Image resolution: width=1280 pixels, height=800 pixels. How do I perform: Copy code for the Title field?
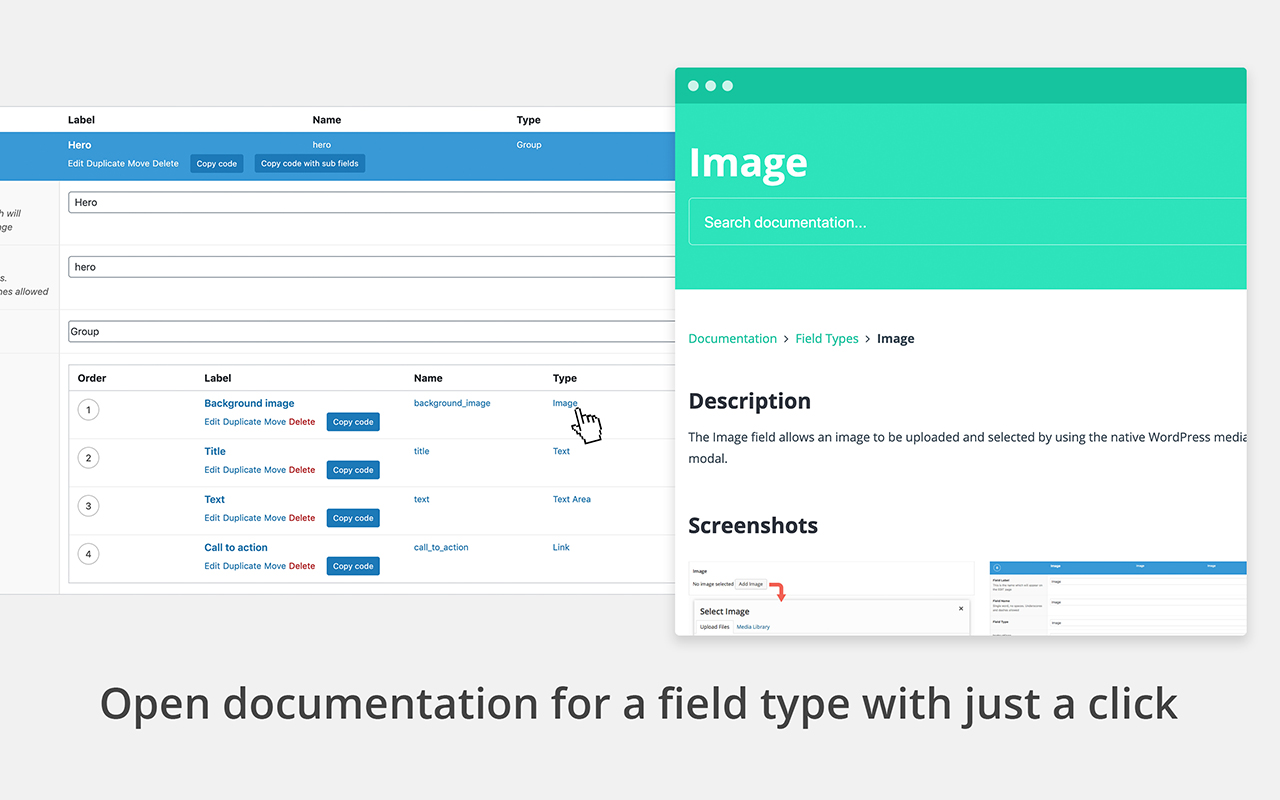pos(352,469)
